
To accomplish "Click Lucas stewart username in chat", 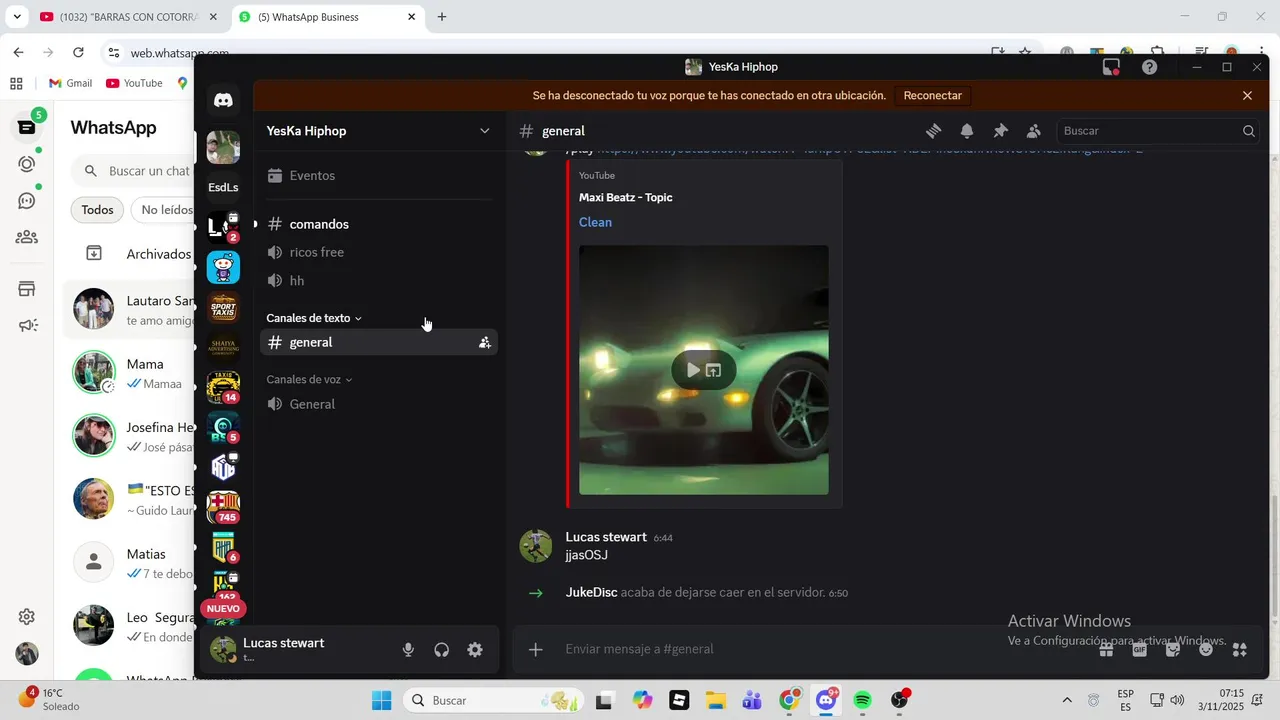I will 606,537.
